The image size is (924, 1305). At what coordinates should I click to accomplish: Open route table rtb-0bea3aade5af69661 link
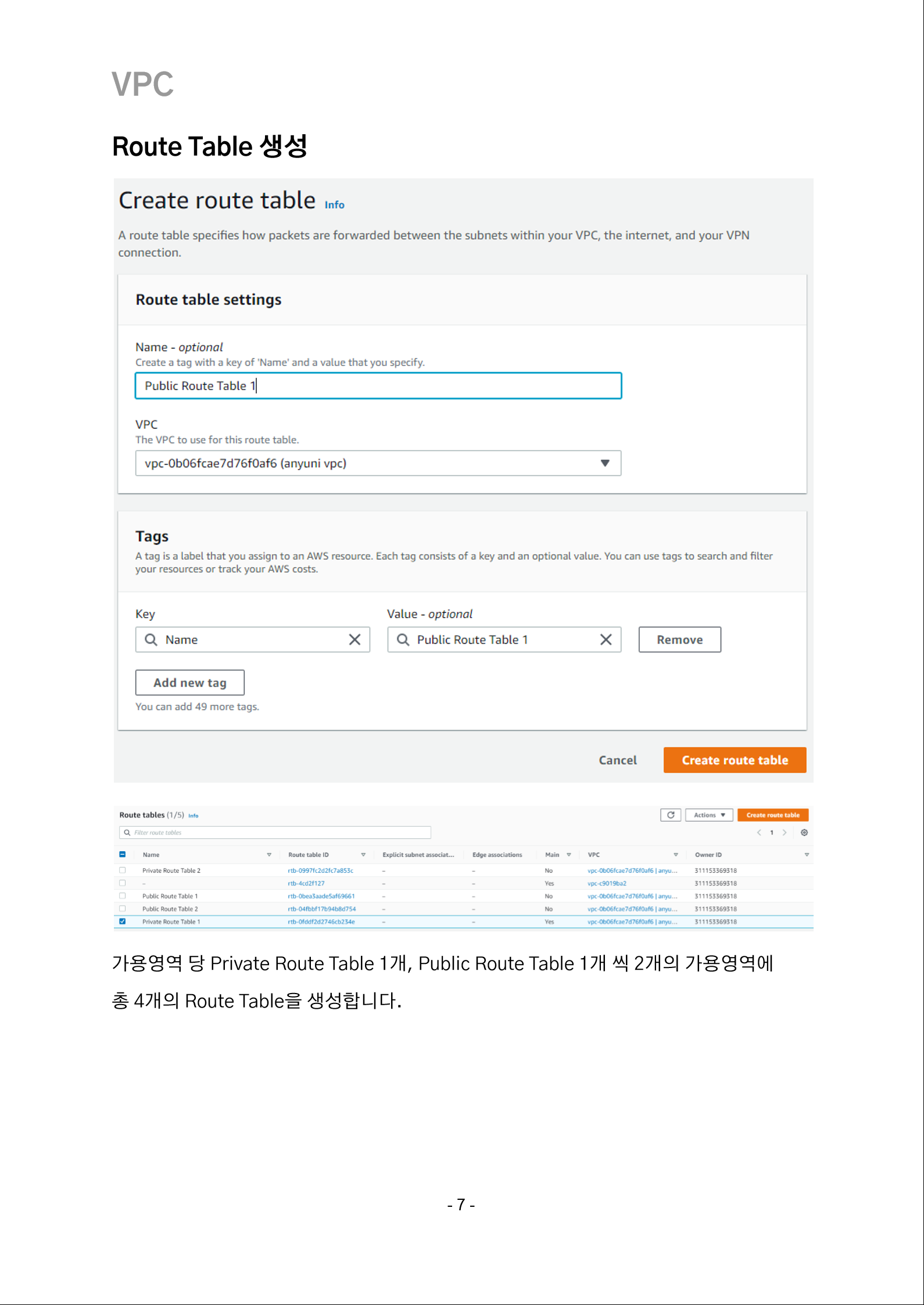point(321,896)
